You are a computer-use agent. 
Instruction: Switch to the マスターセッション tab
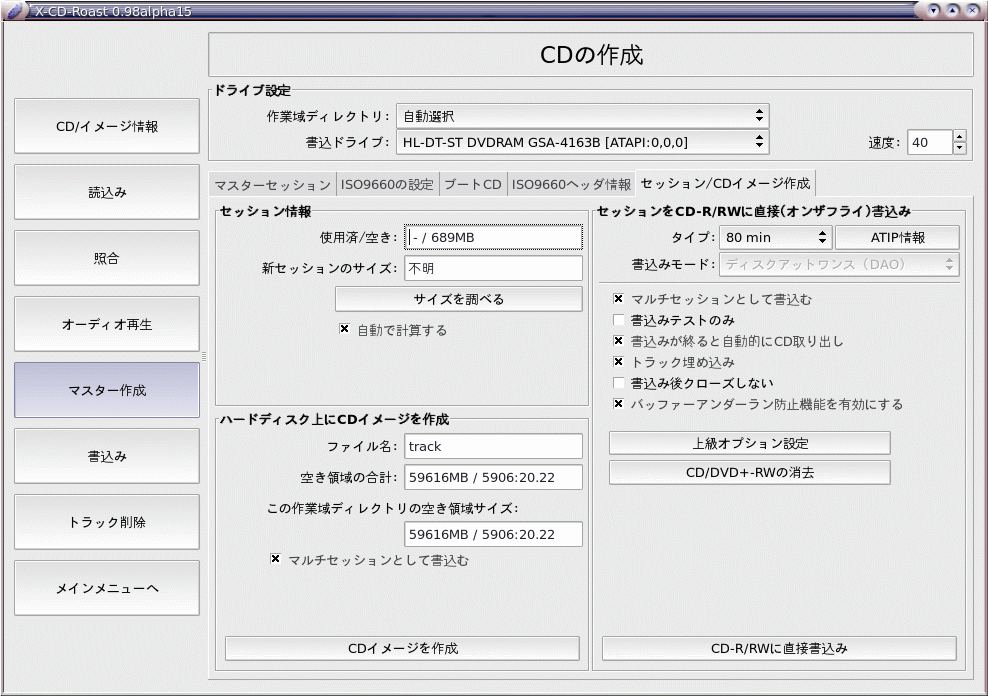(x=272, y=184)
